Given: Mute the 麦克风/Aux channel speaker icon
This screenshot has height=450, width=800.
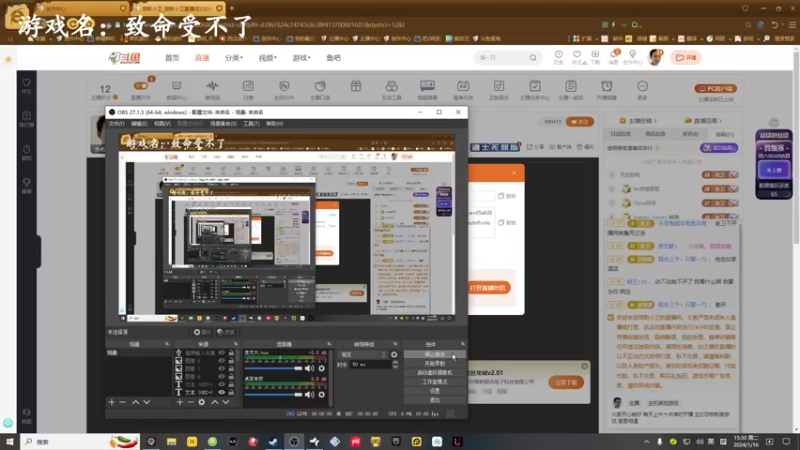Looking at the screenshot, I should point(309,368).
